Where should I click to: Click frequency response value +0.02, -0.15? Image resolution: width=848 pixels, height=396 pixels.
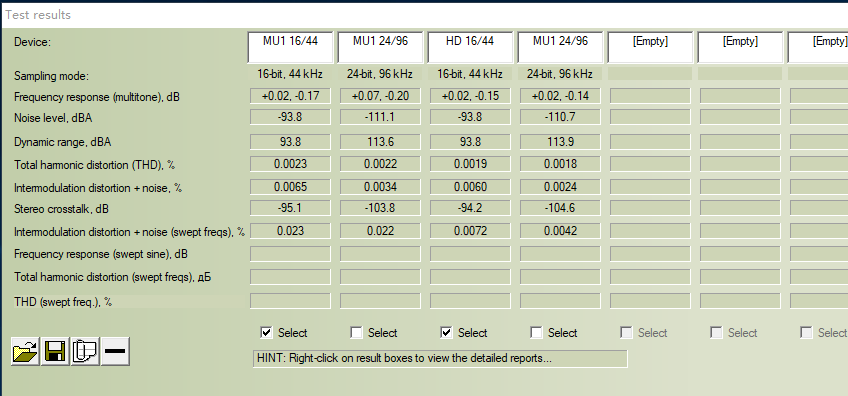[470, 96]
